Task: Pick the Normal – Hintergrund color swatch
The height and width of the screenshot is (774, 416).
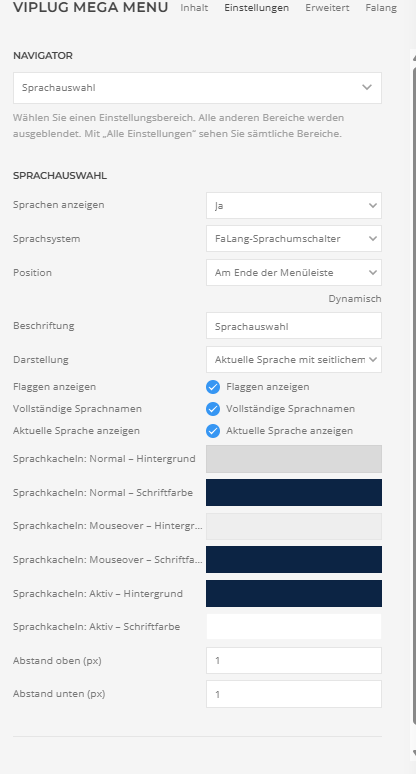Action: (x=294, y=459)
